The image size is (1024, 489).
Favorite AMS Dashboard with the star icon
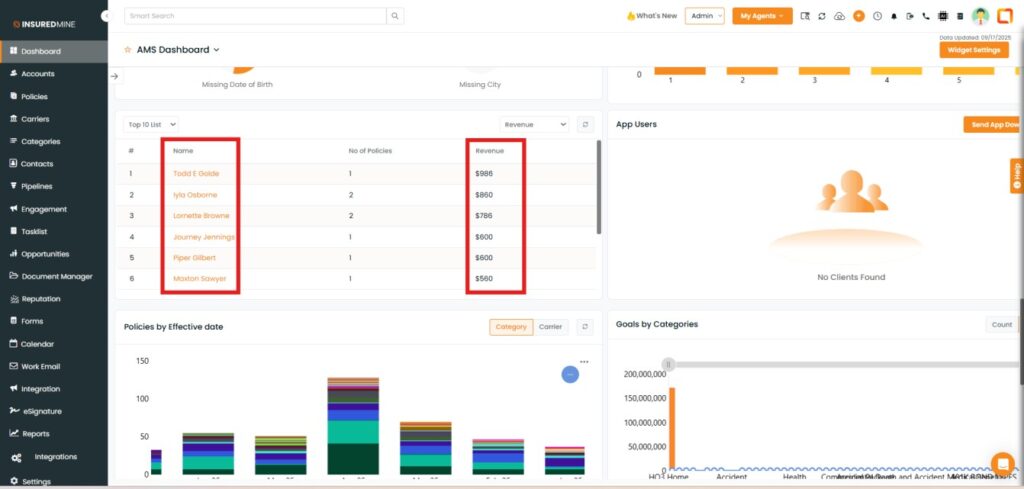tap(127, 49)
